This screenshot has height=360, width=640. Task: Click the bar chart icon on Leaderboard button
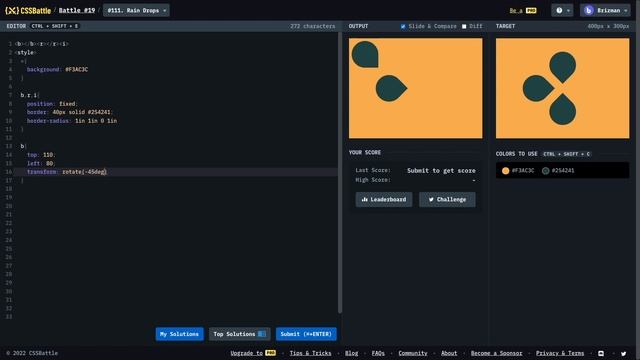point(365,200)
